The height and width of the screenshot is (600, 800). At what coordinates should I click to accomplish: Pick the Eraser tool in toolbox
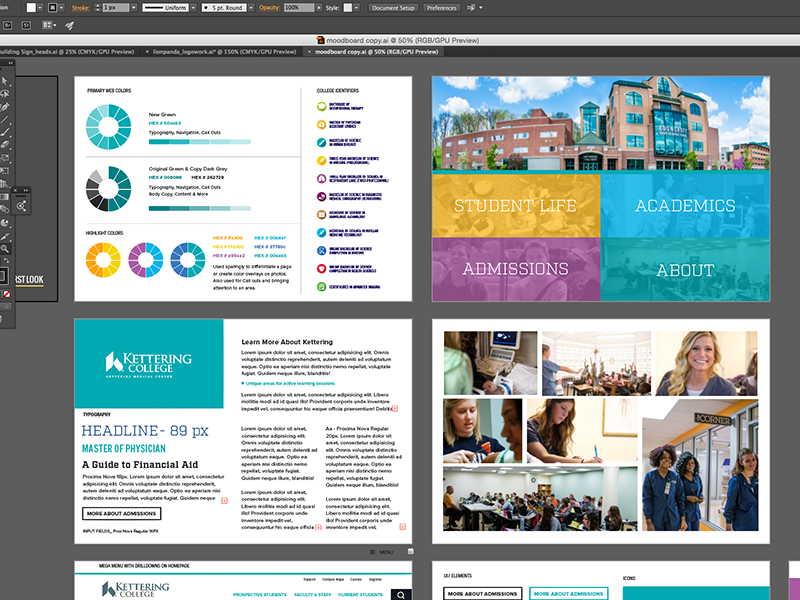point(5,146)
